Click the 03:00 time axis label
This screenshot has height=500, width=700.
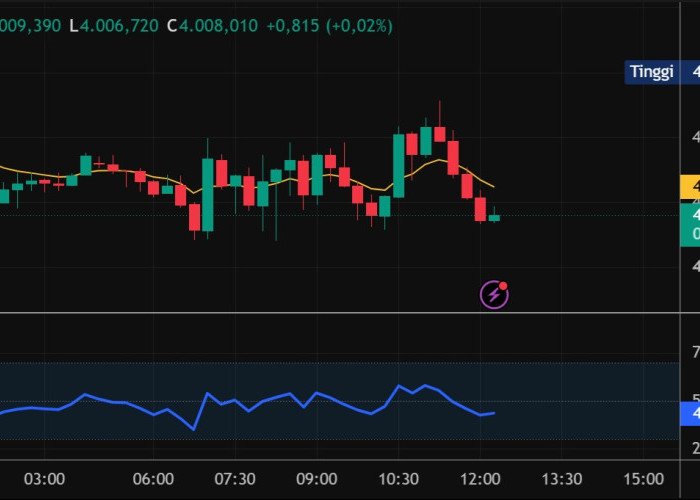pyautogui.click(x=44, y=479)
